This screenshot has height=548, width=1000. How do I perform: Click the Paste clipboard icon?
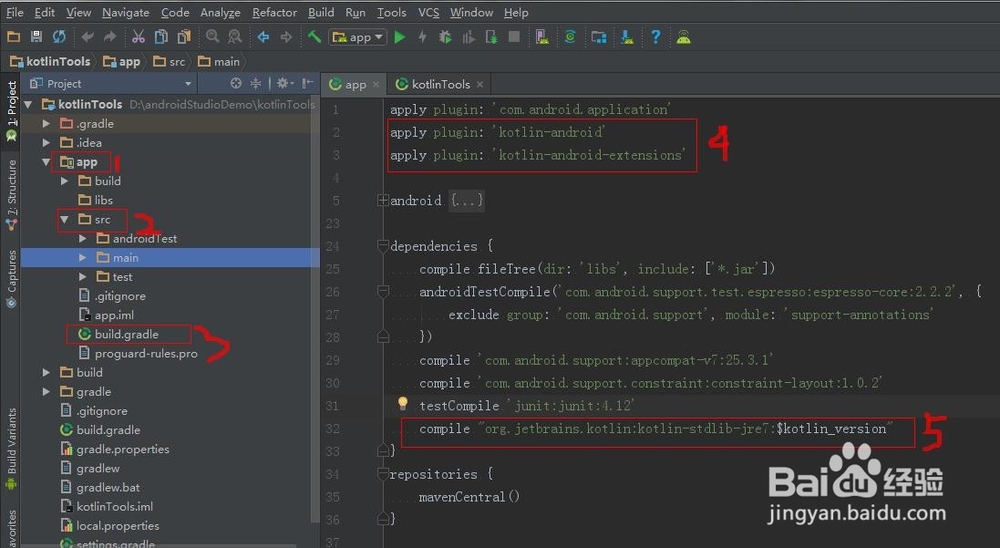(x=184, y=37)
